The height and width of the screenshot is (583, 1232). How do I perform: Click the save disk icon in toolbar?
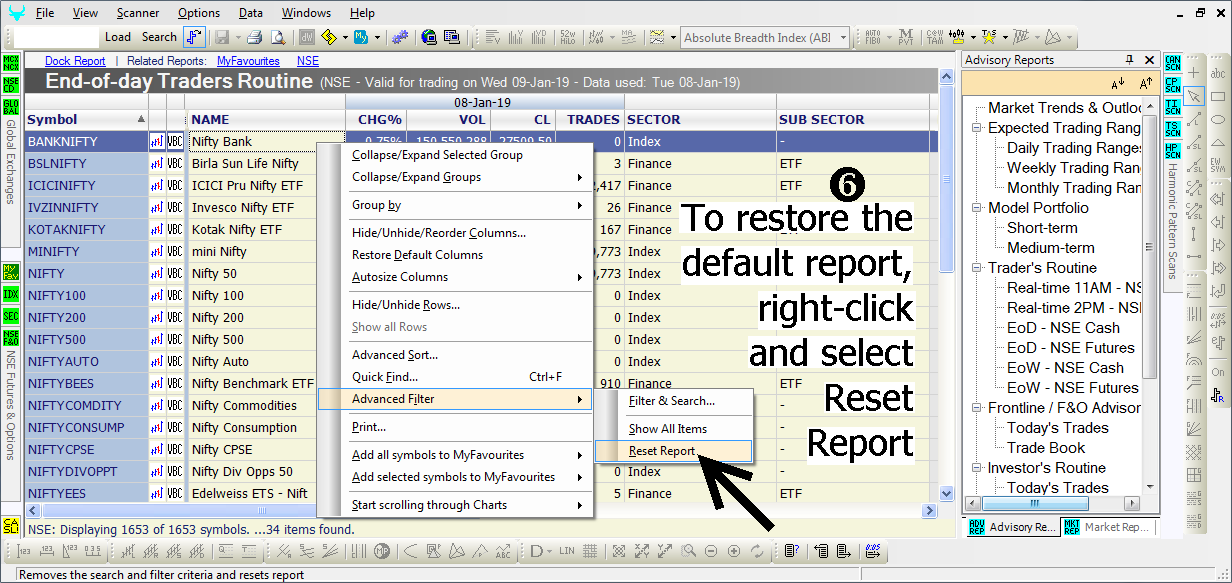(222, 37)
